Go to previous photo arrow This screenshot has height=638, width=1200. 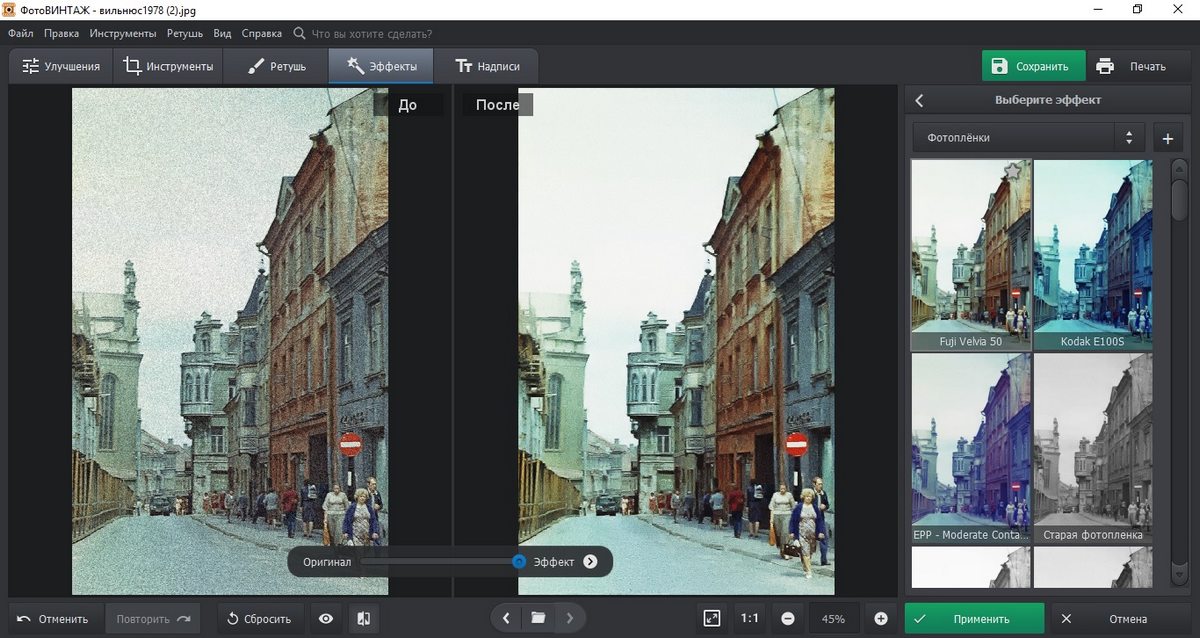(x=506, y=618)
